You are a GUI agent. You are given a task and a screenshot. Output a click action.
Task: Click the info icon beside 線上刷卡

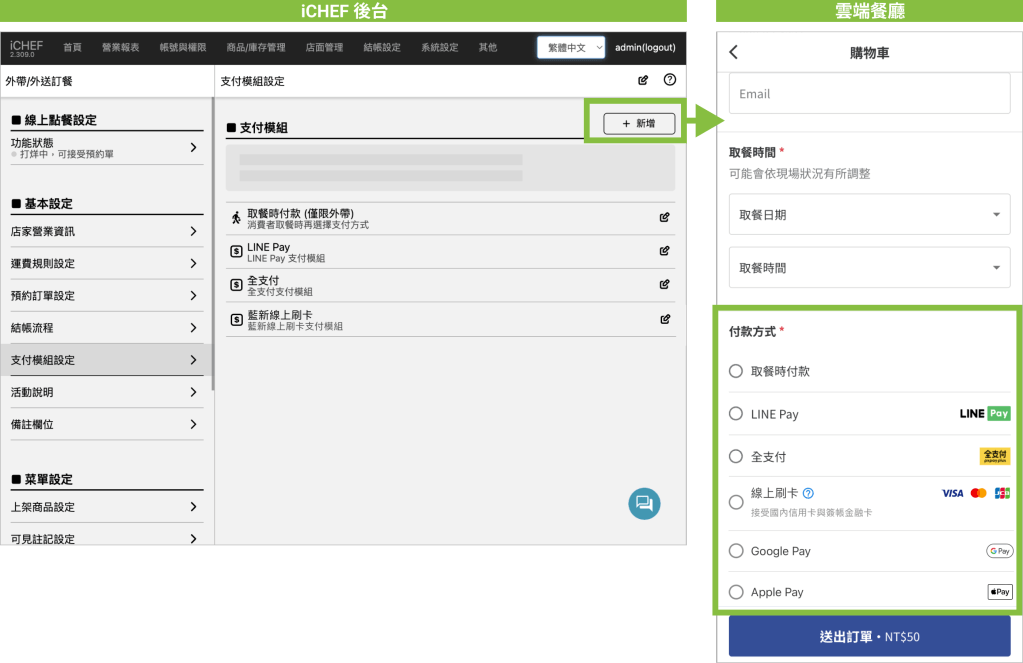pos(808,493)
